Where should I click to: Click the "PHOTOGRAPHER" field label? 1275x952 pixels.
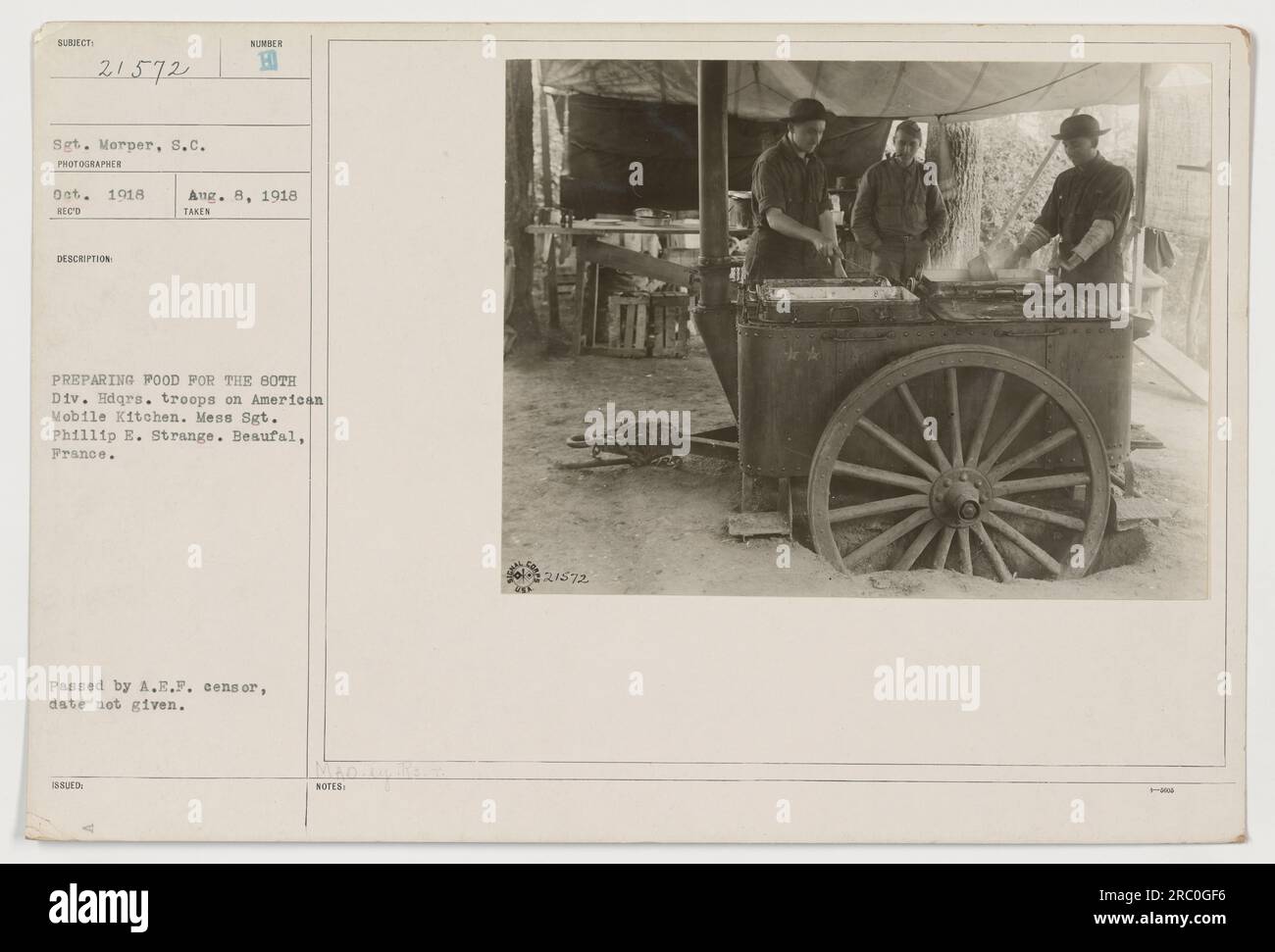click(x=87, y=166)
